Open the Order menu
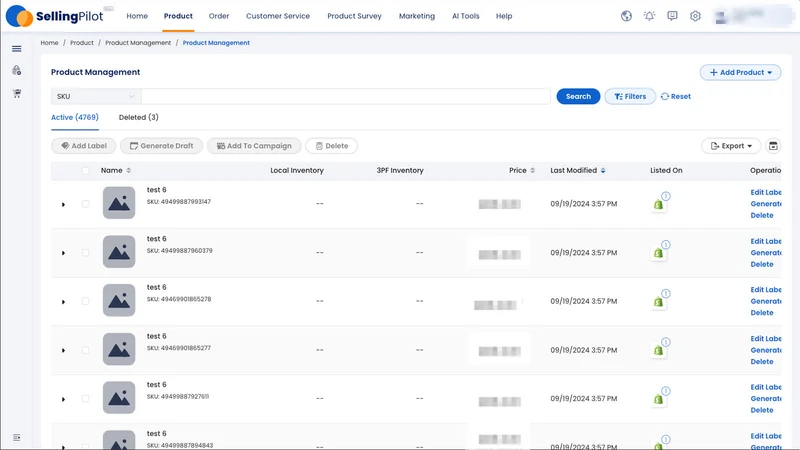 (x=219, y=16)
